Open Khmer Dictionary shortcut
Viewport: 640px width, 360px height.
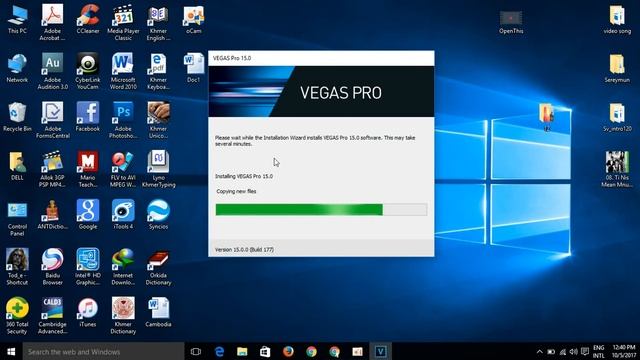123,316
